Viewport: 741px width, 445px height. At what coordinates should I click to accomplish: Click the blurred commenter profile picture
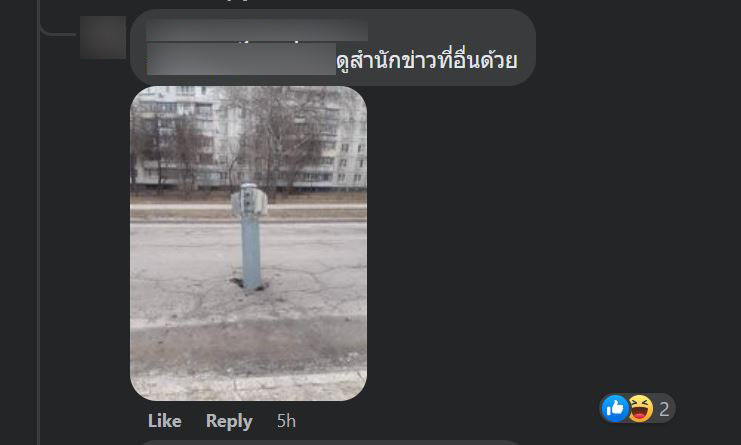pos(103,37)
